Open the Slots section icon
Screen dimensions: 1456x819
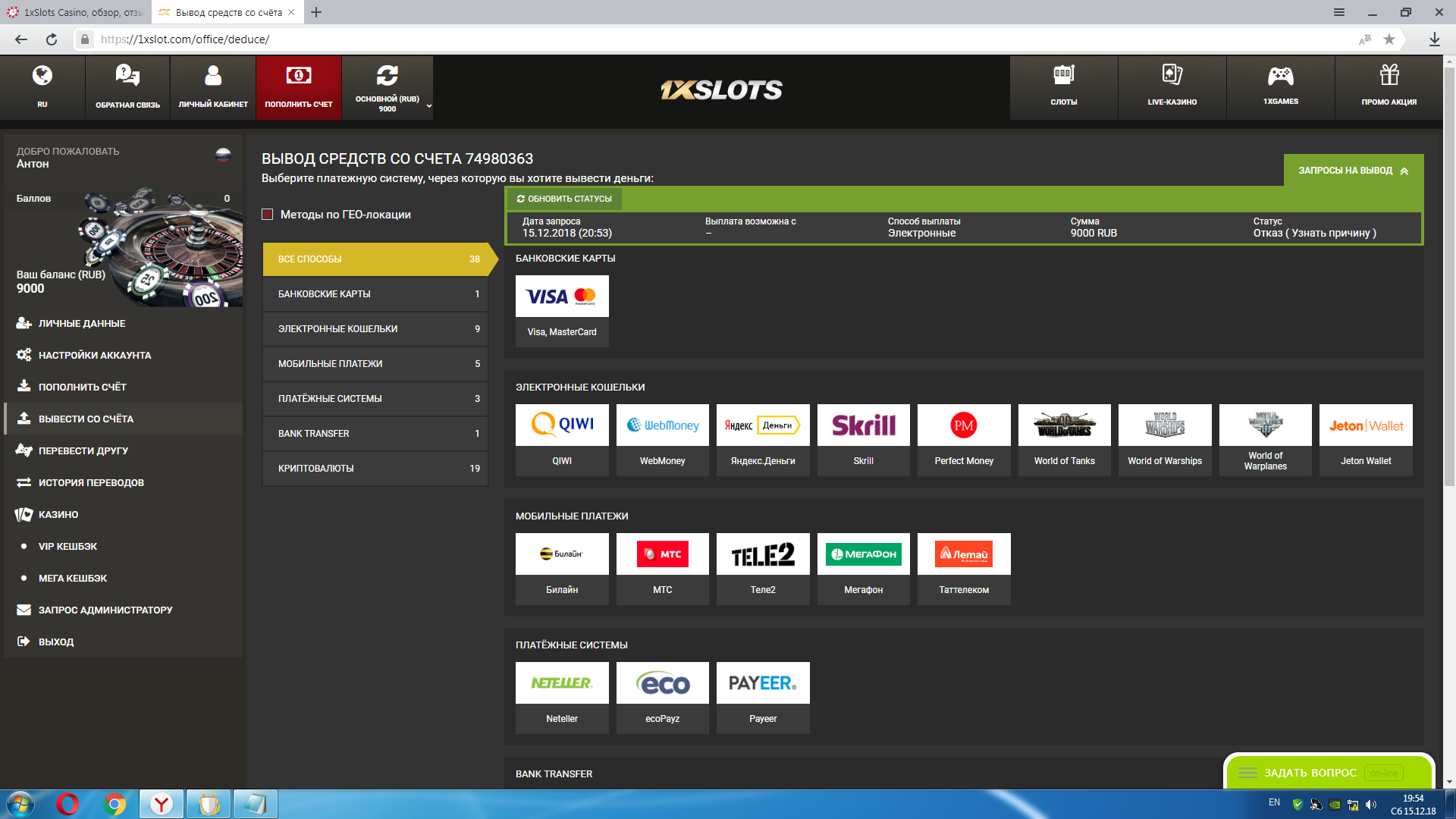1063,76
